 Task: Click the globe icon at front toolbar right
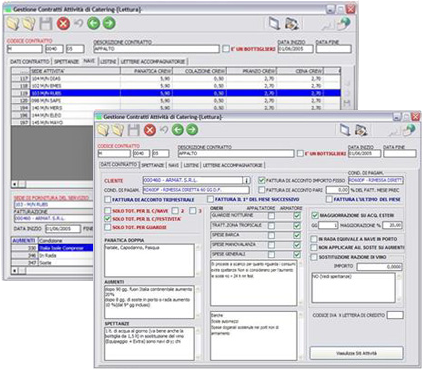tap(409, 130)
